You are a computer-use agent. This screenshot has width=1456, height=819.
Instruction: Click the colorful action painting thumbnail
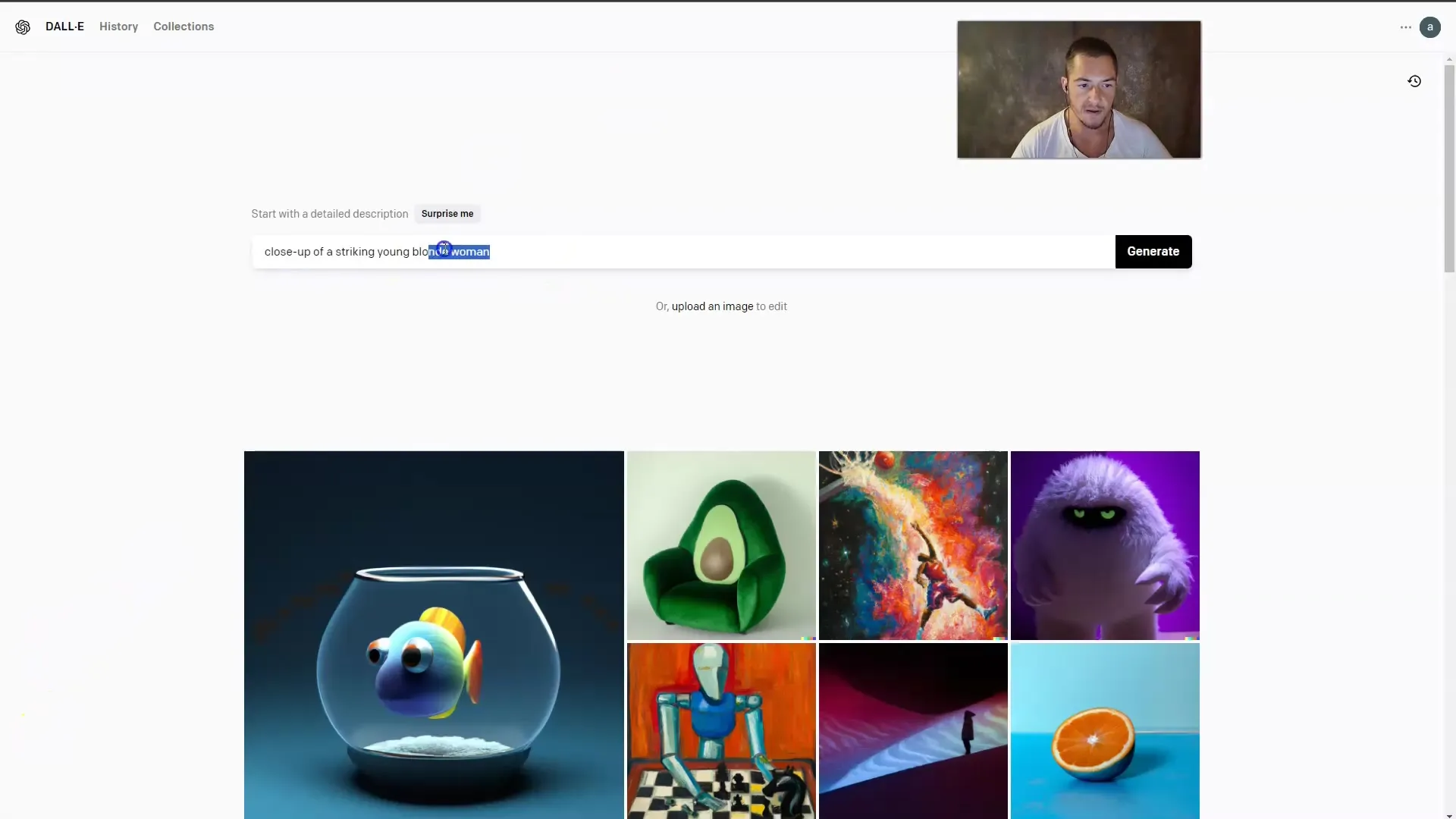(913, 545)
